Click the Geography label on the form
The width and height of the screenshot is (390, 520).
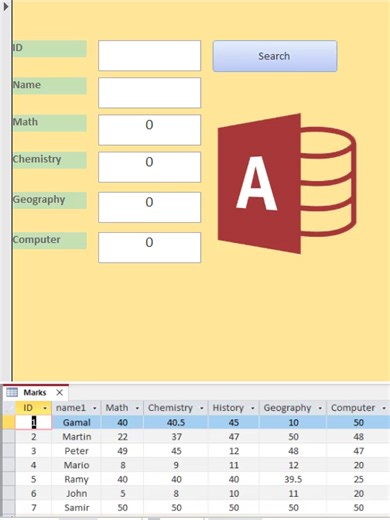pyautogui.click(x=49, y=200)
